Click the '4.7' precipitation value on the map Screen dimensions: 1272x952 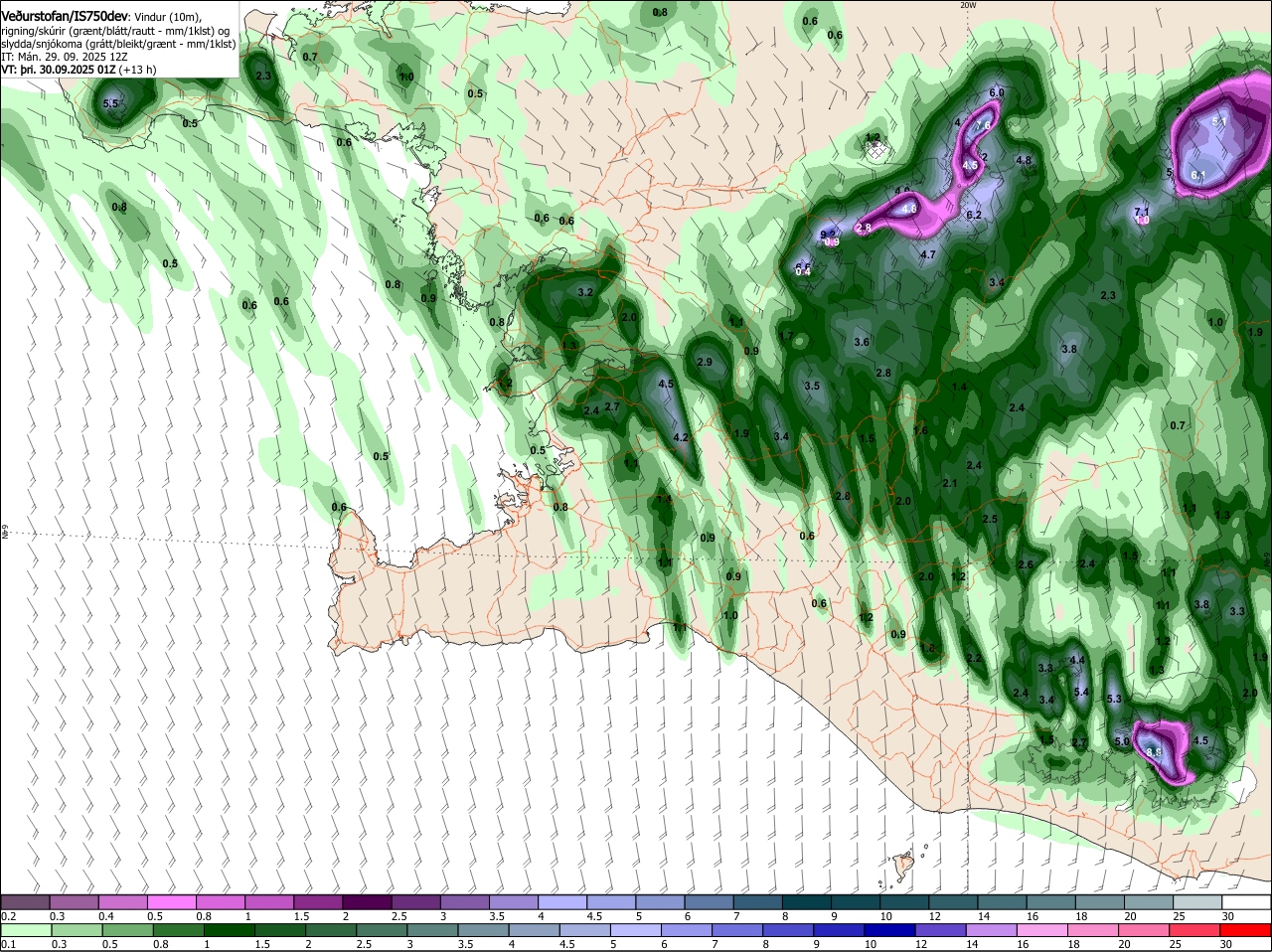click(928, 255)
